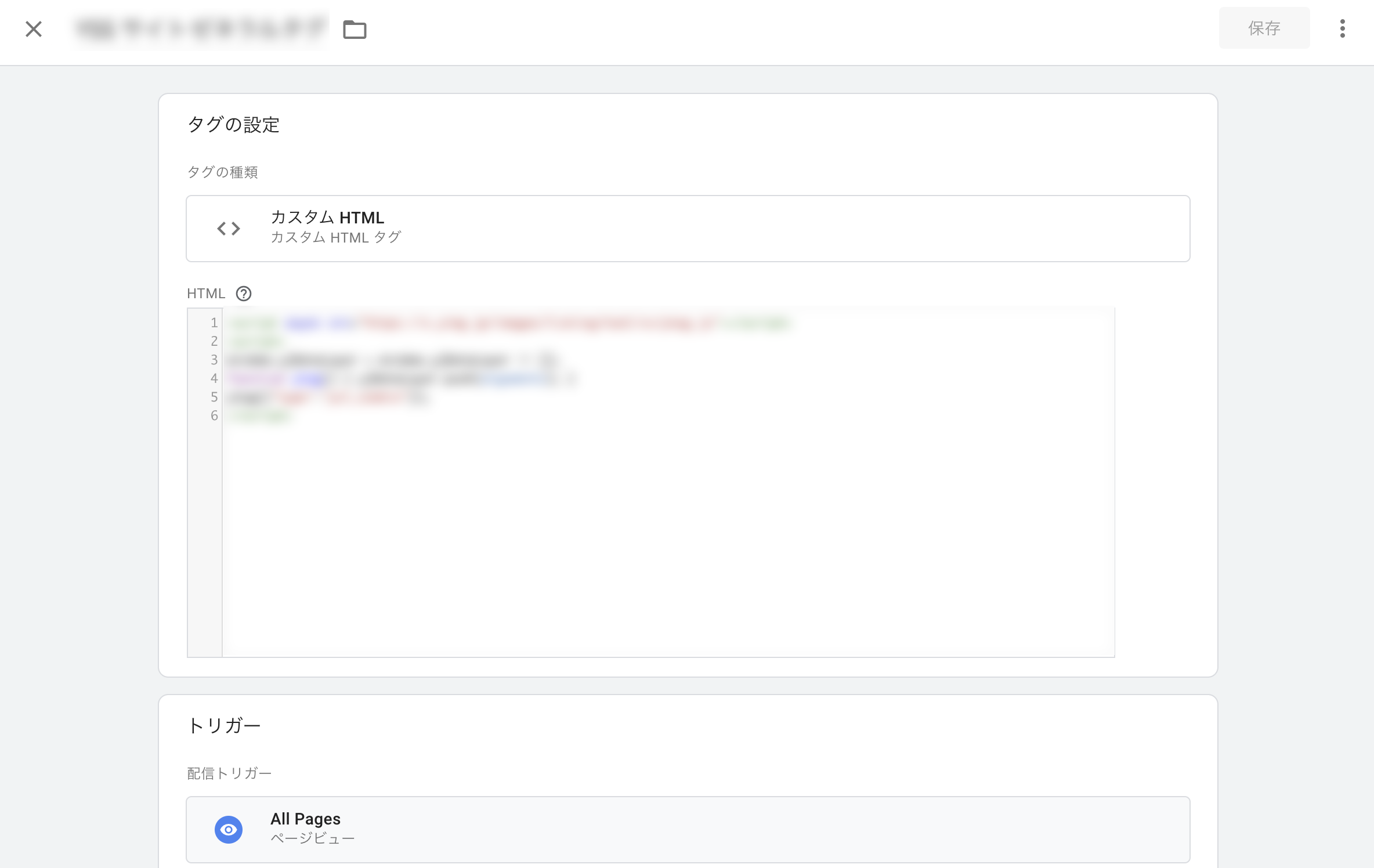This screenshot has height=868, width=1374.
Task: Click the blurred tag name field
Action: pyautogui.click(x=200, y=28)
